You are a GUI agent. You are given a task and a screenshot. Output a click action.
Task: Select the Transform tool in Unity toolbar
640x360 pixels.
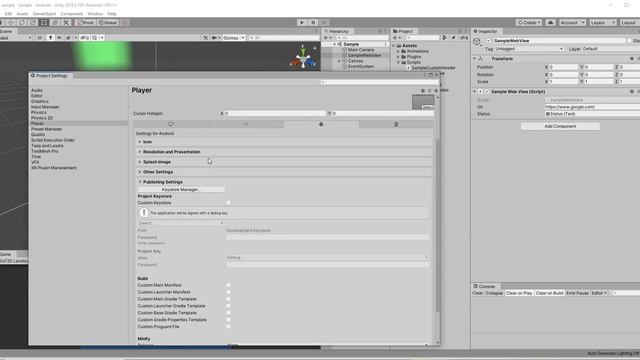tap(55, 22)
